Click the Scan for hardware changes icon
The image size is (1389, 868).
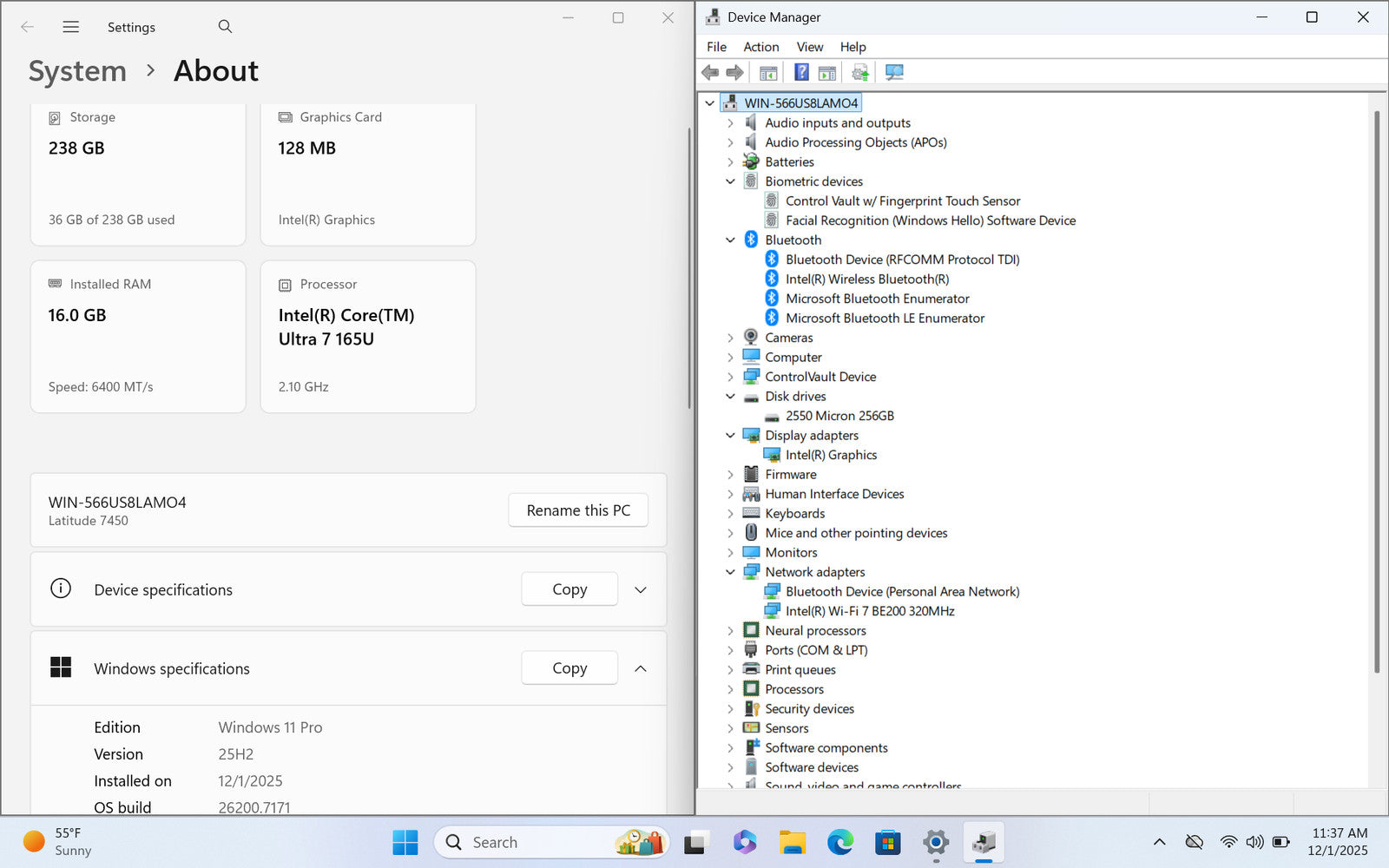coord(894,73)
